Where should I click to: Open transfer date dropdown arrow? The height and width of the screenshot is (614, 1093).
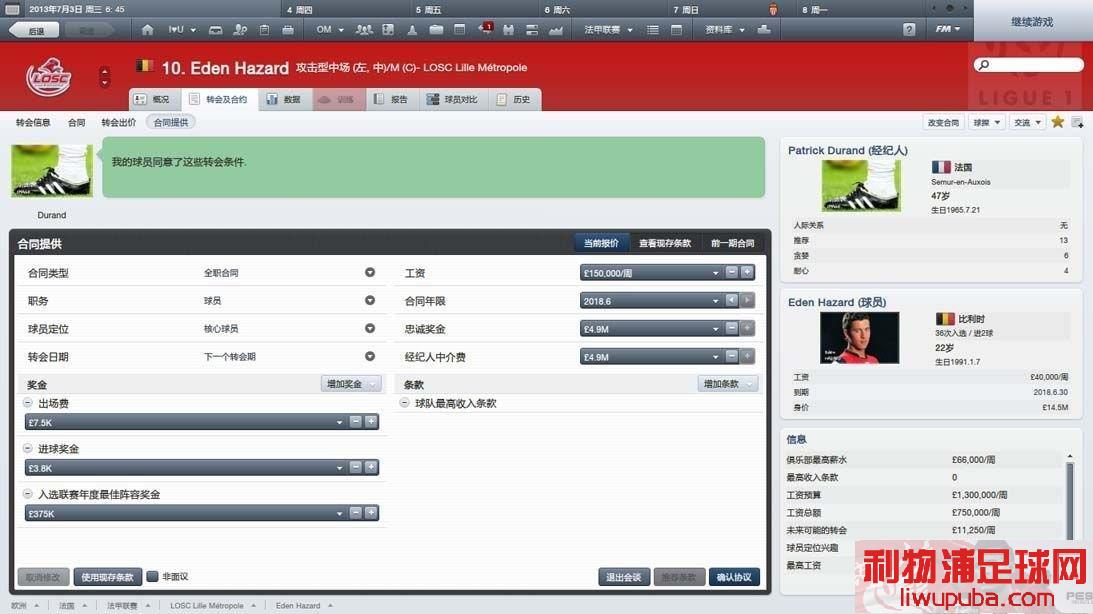[x=370, y=356]
